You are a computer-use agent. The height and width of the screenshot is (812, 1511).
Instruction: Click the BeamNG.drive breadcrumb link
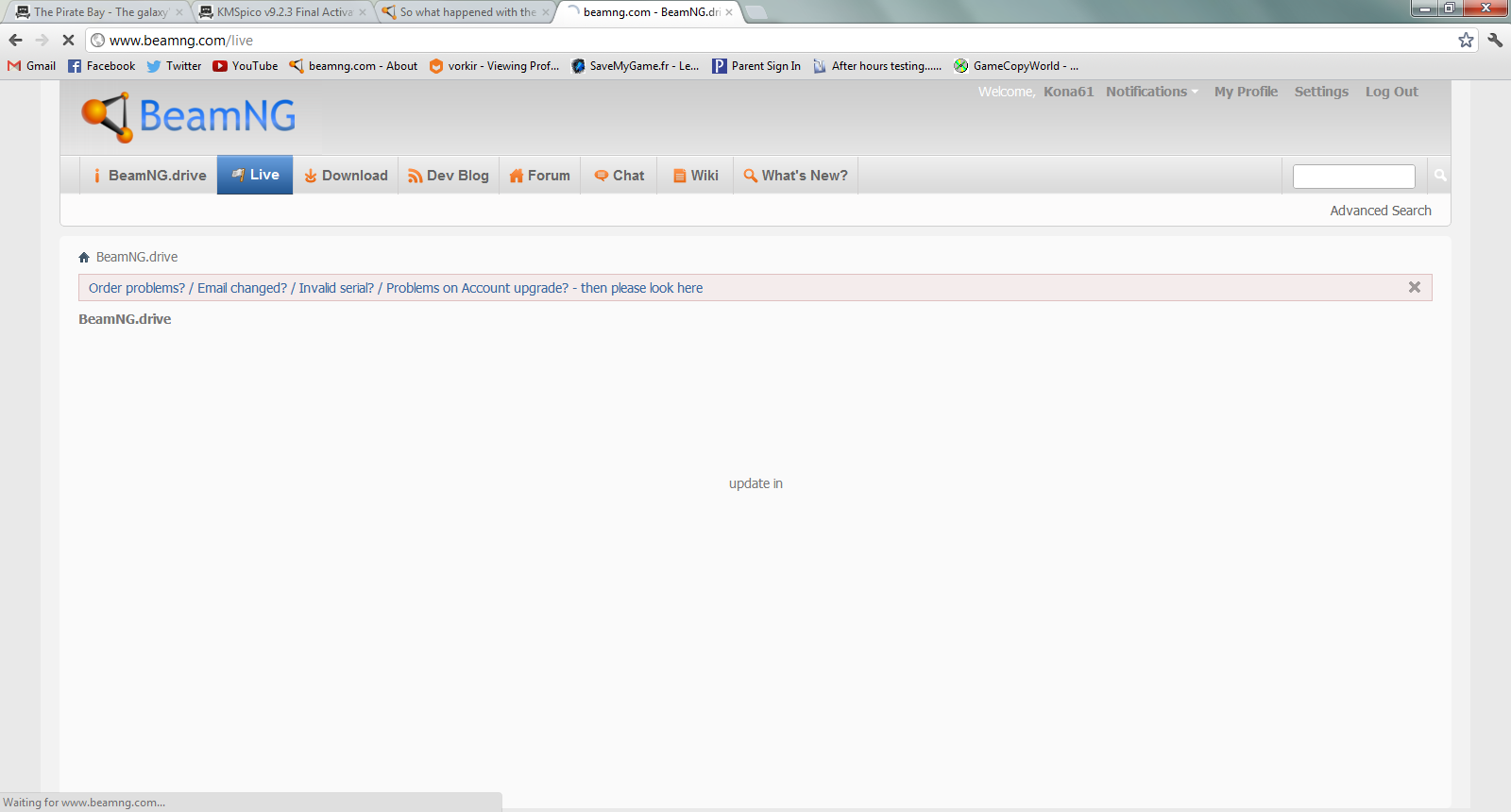137,257
